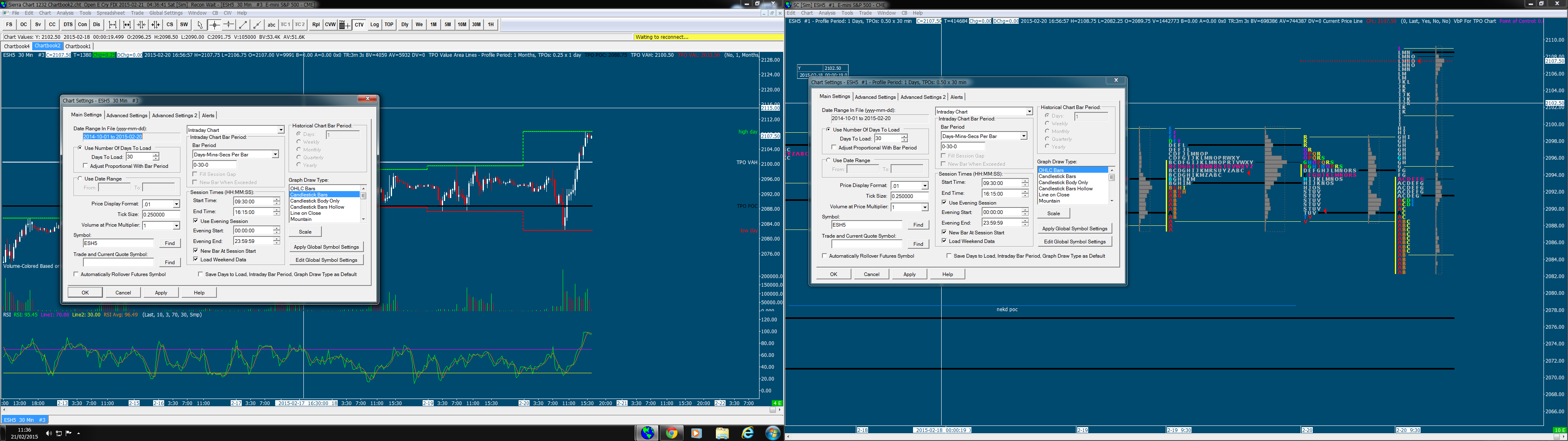
Task: Click the abc text tool
Action: pyautogui.click(x=272, y=24)
